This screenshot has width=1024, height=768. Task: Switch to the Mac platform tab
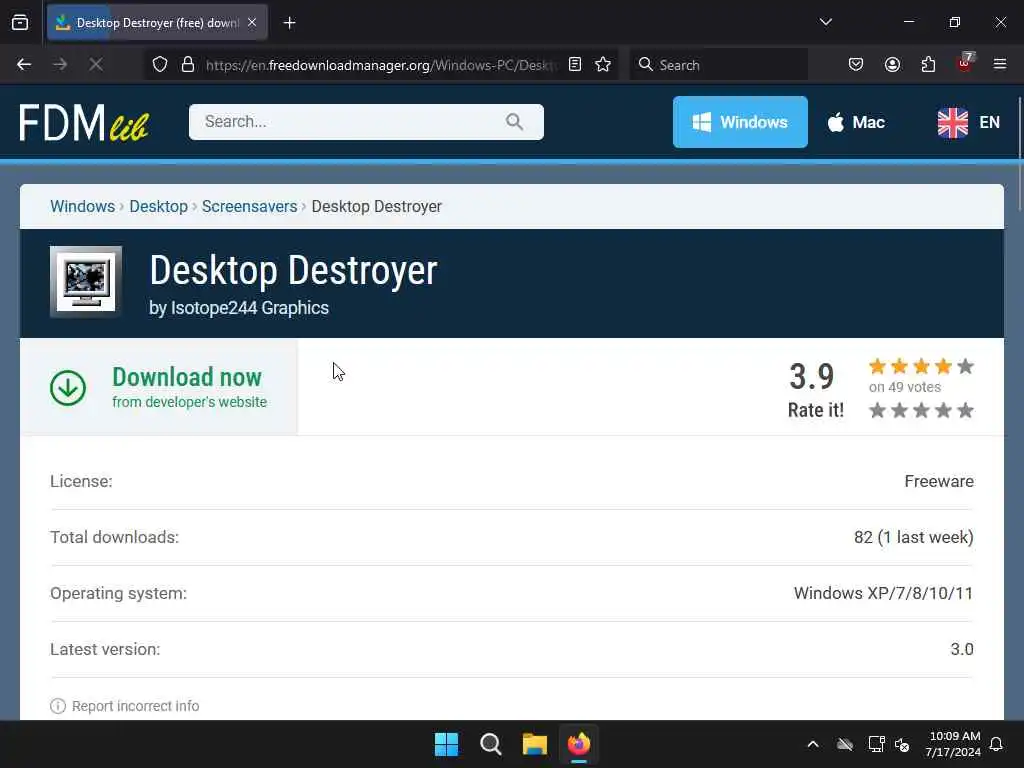click(856, 122)
